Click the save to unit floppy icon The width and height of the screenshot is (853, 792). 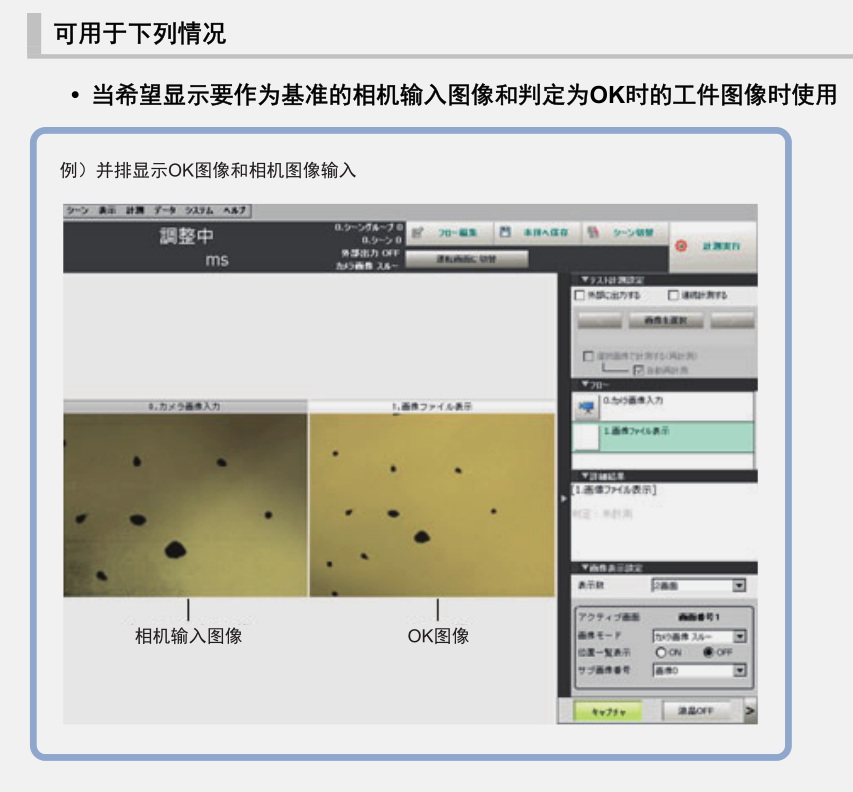point(505,232)
